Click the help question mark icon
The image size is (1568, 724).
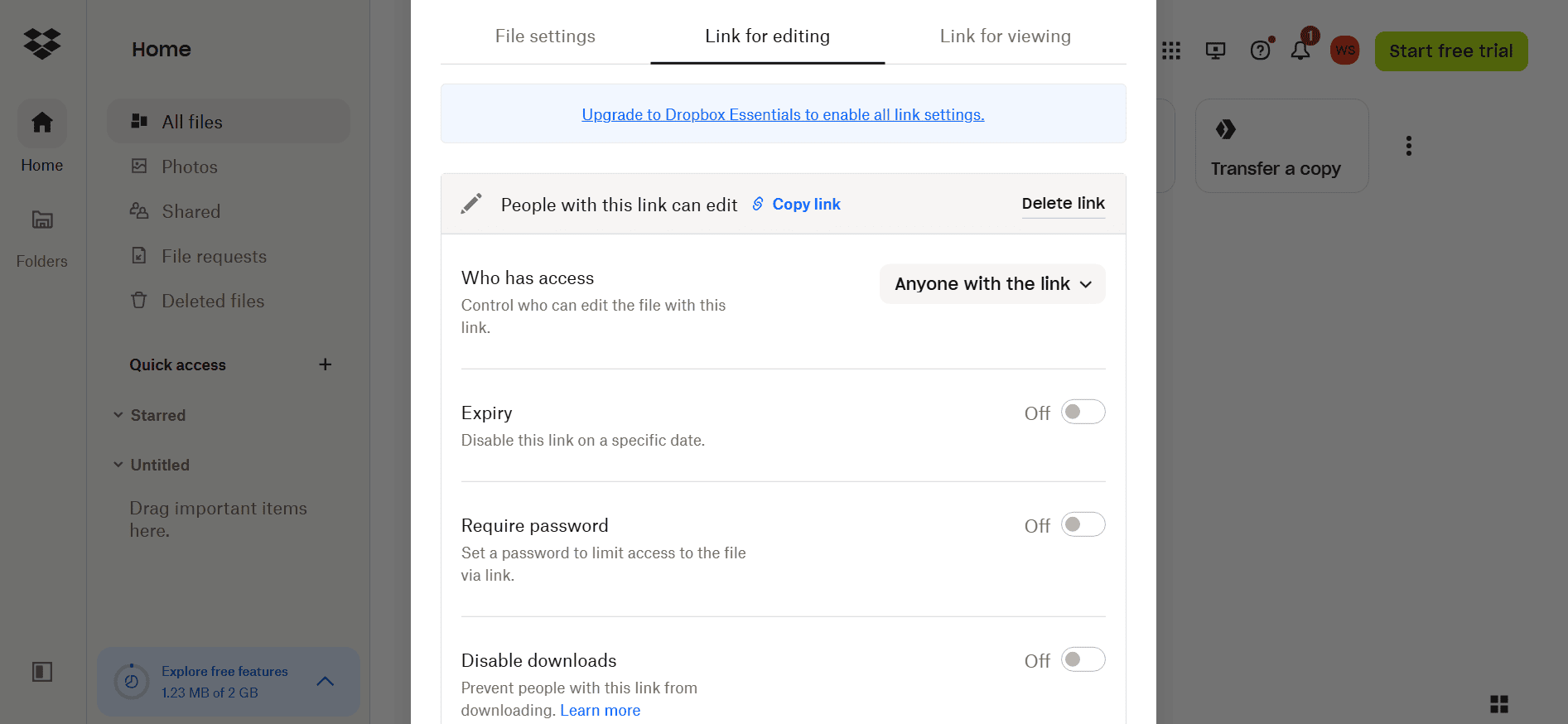click(1260, 51)
